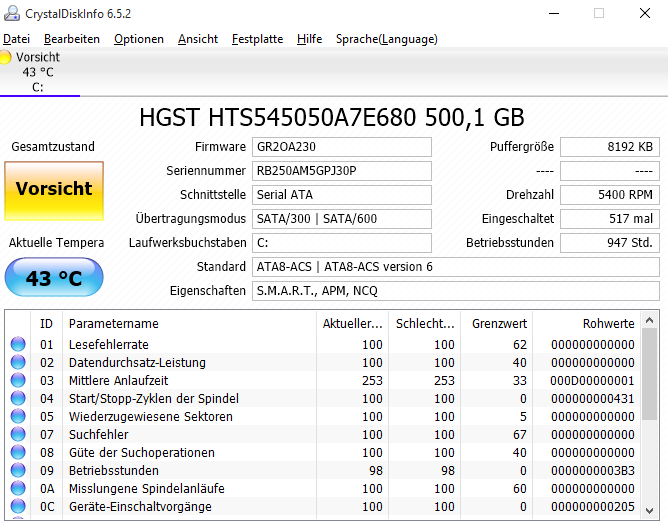Image resolution: width=668 pixels, height=524 pixels.
Task: Select the Lesefehlerrate parameter row
Action: point(323,344)
